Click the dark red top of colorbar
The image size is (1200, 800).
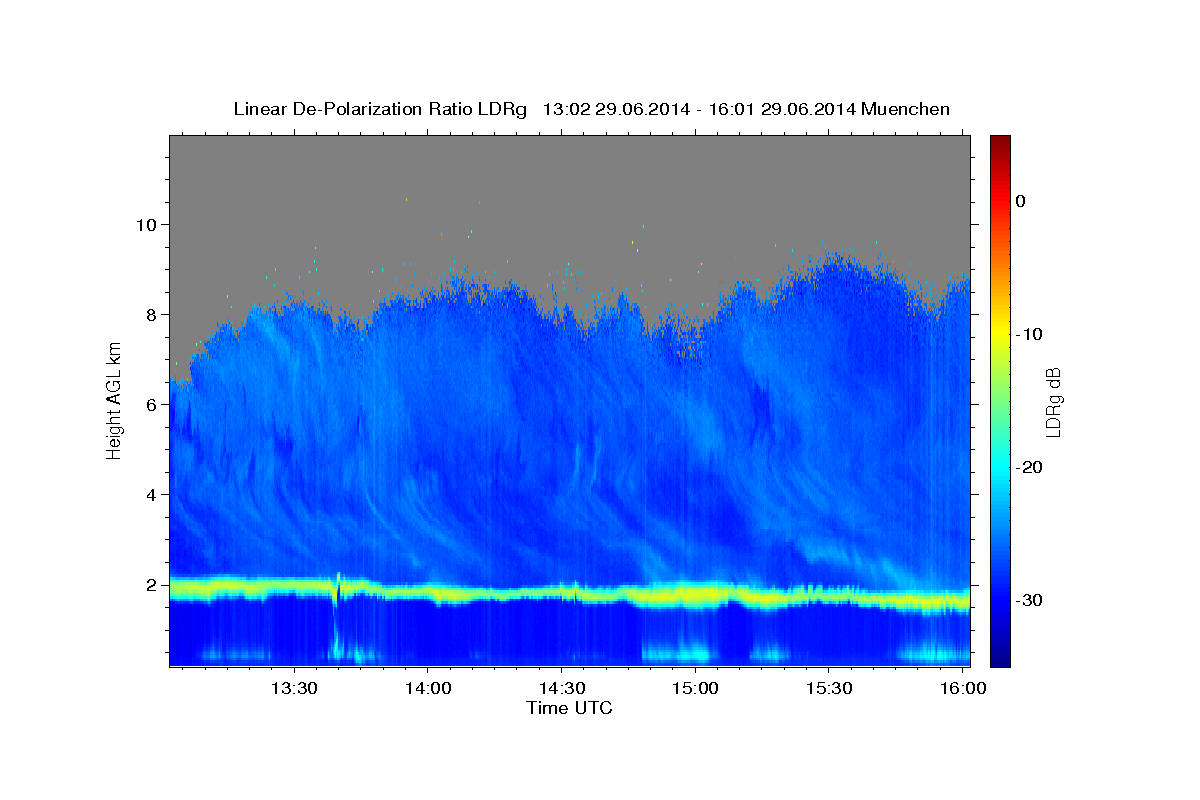(x=1000, y=142)
